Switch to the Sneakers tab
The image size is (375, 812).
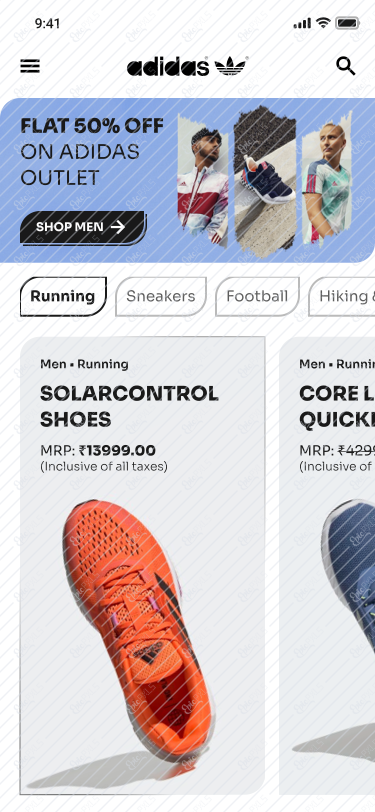click(x=161, y=296)
